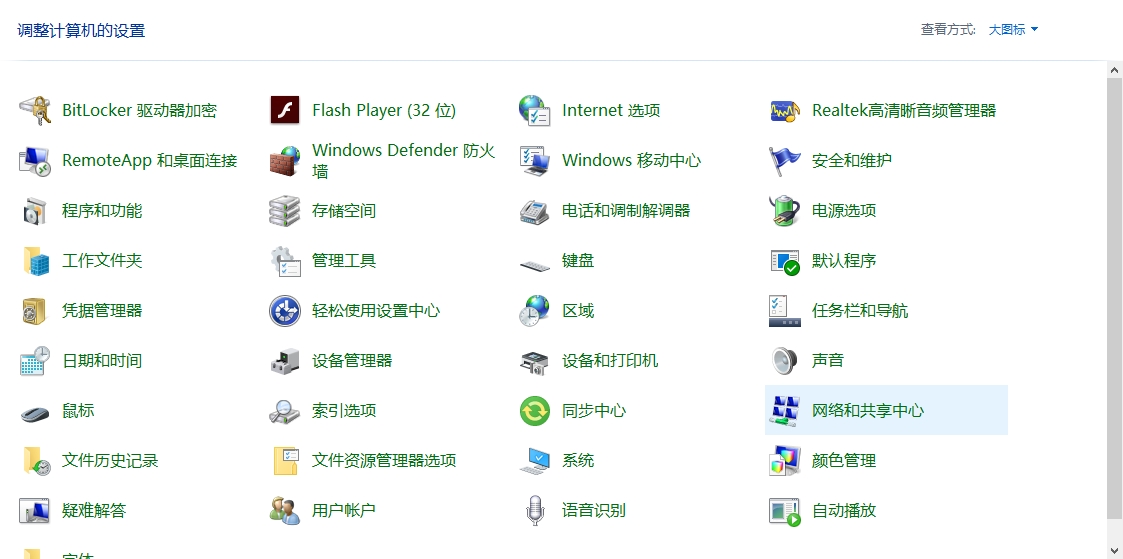Click the Windows 移动中心 icon
This screenshot has width=1123, height=559.
(x=534, y=160)
